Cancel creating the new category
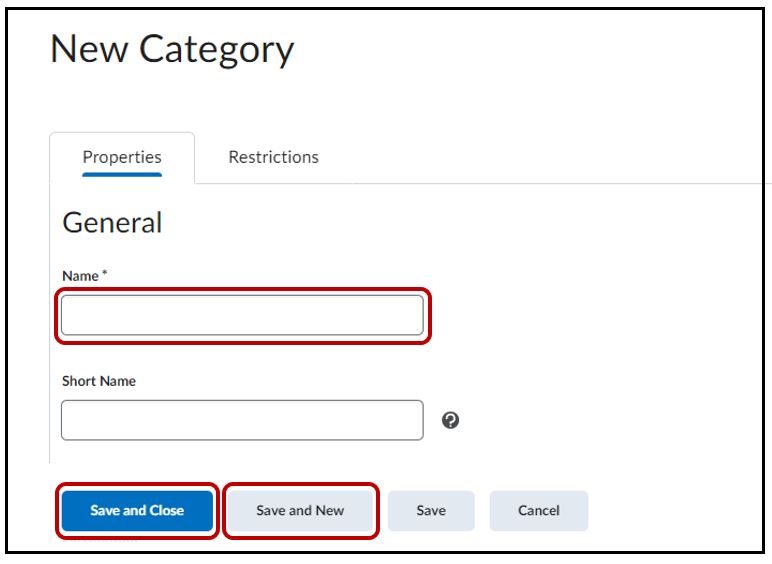The height and width of the screenshot is (564, 772). tap(538, 510)
